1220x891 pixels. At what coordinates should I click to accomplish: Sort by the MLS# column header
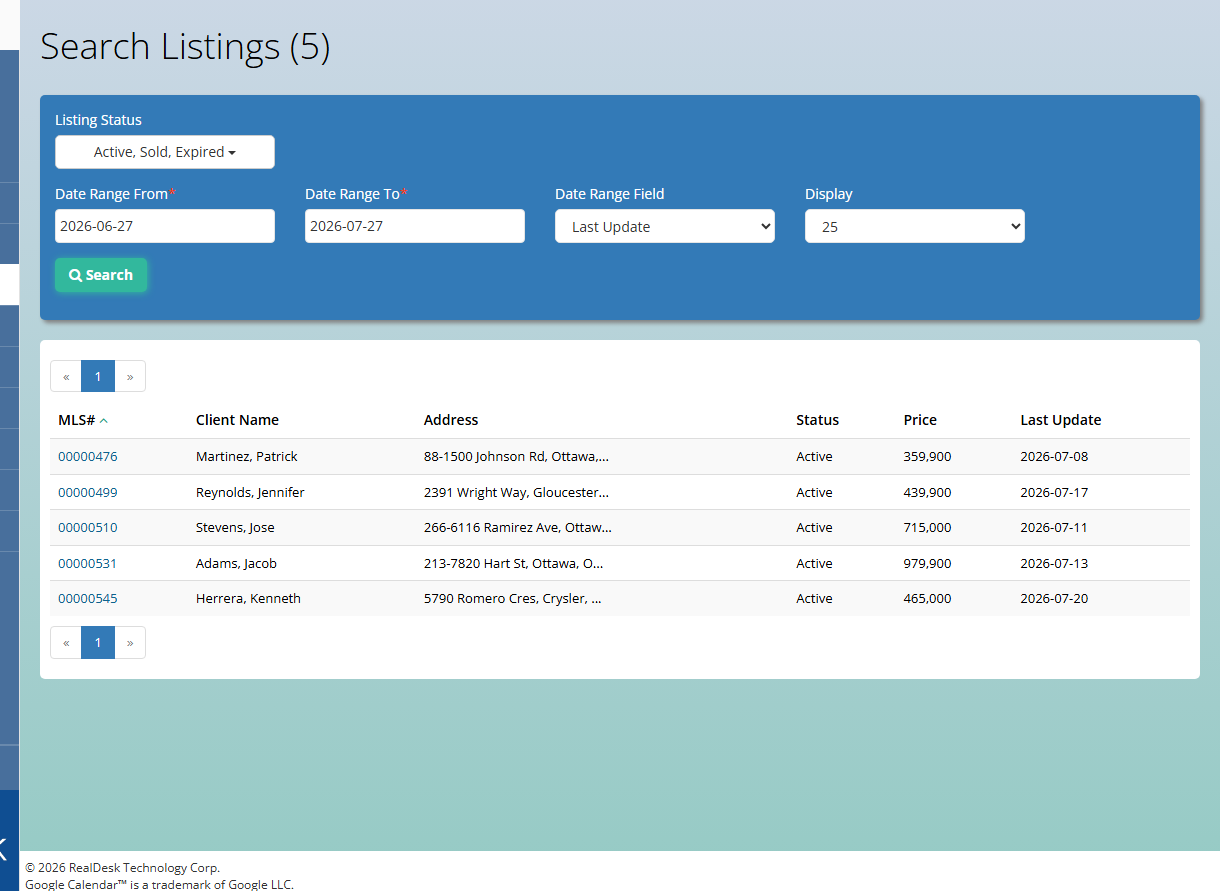click(x=83, y=420)
